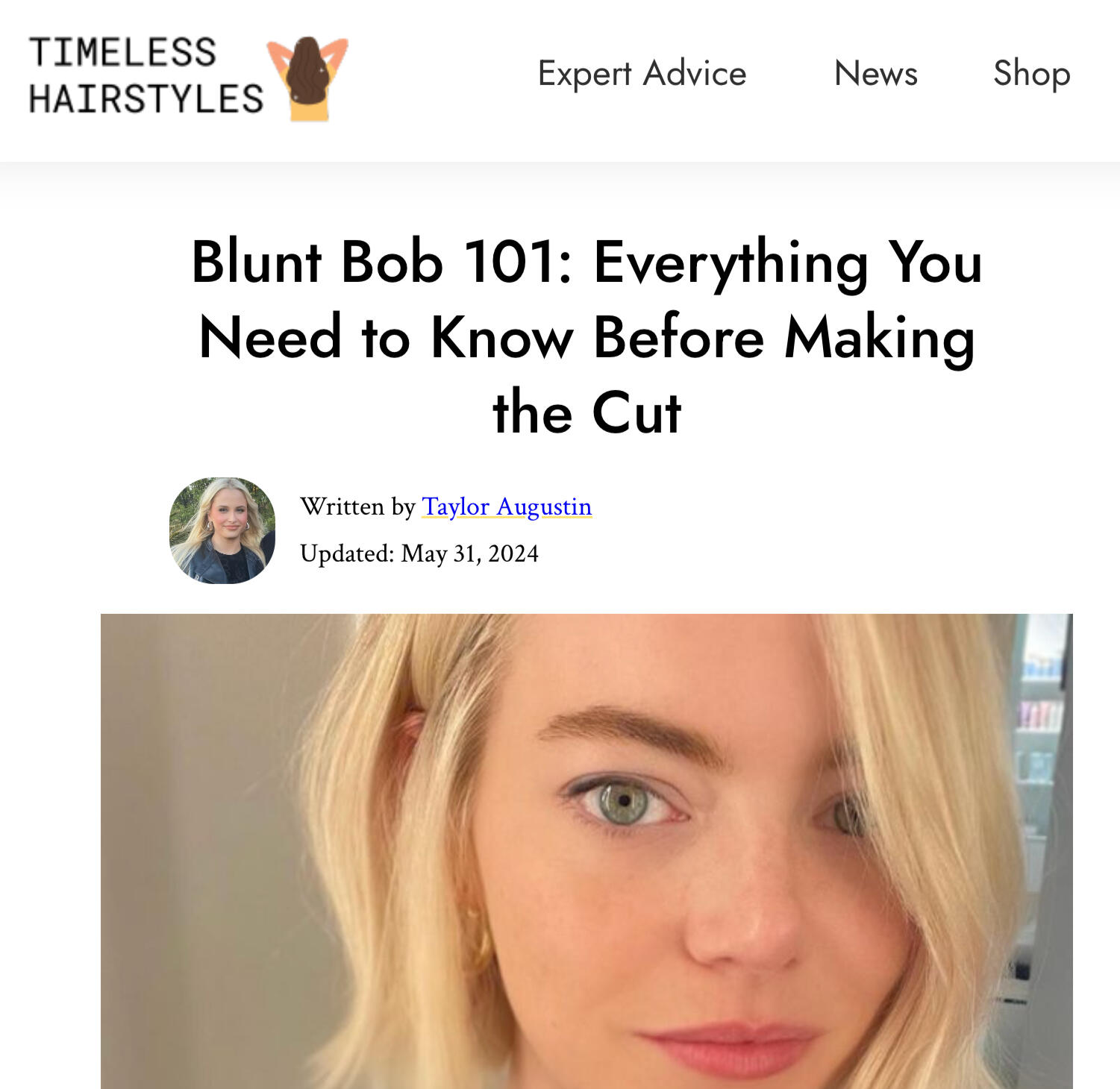Go to the News section
Image resolution: width=1120 pixels, height=1089 pixels.
[x=876, y=74]
